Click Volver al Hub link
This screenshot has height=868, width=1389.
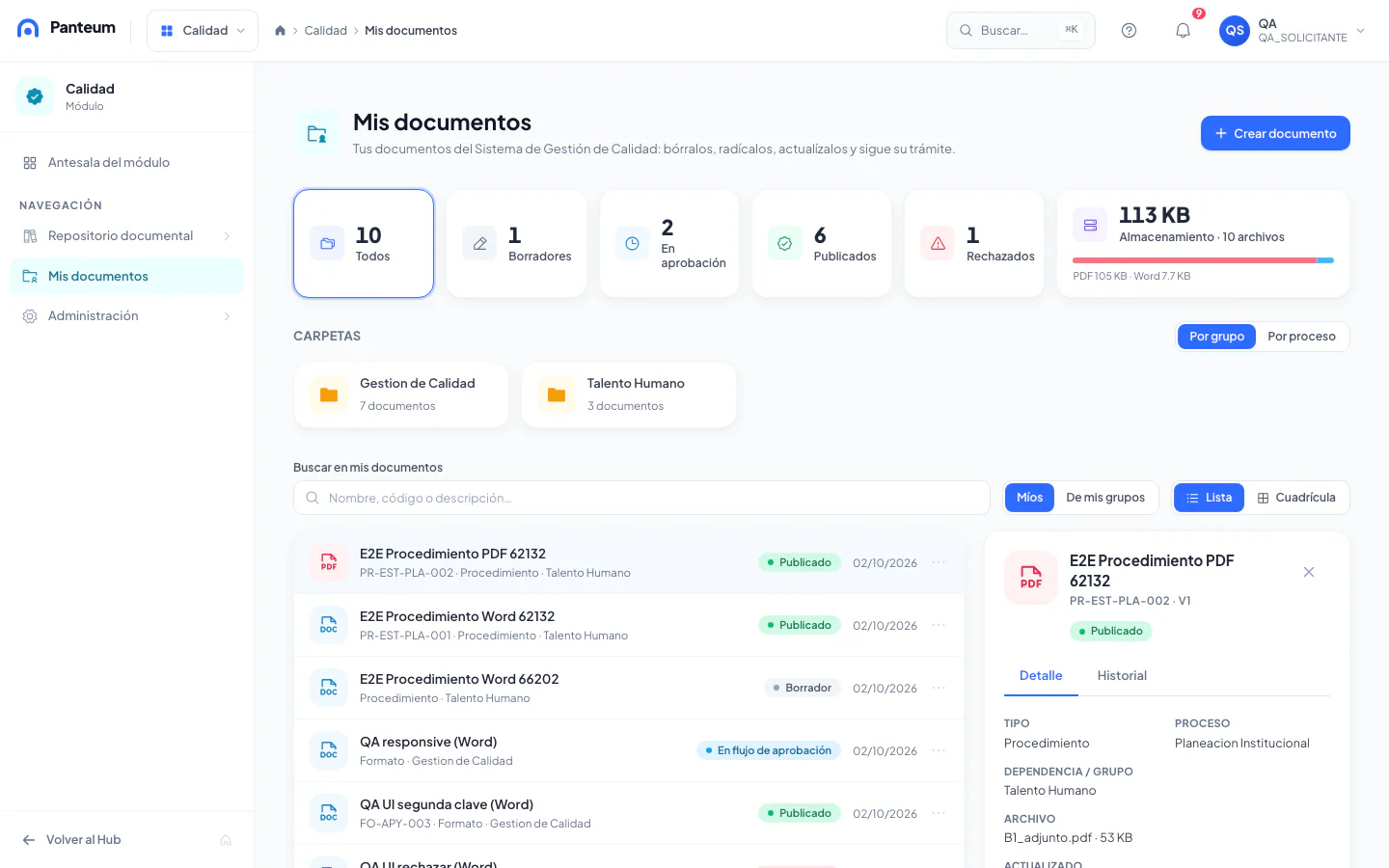[x=83, y=840]
